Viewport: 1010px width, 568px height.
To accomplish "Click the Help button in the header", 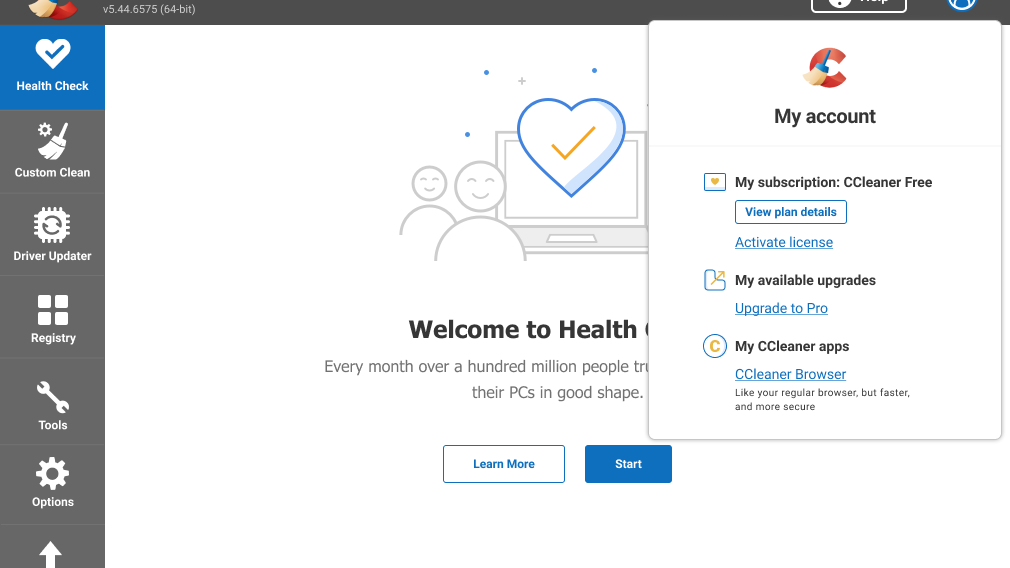I will [x=859, y=3].
